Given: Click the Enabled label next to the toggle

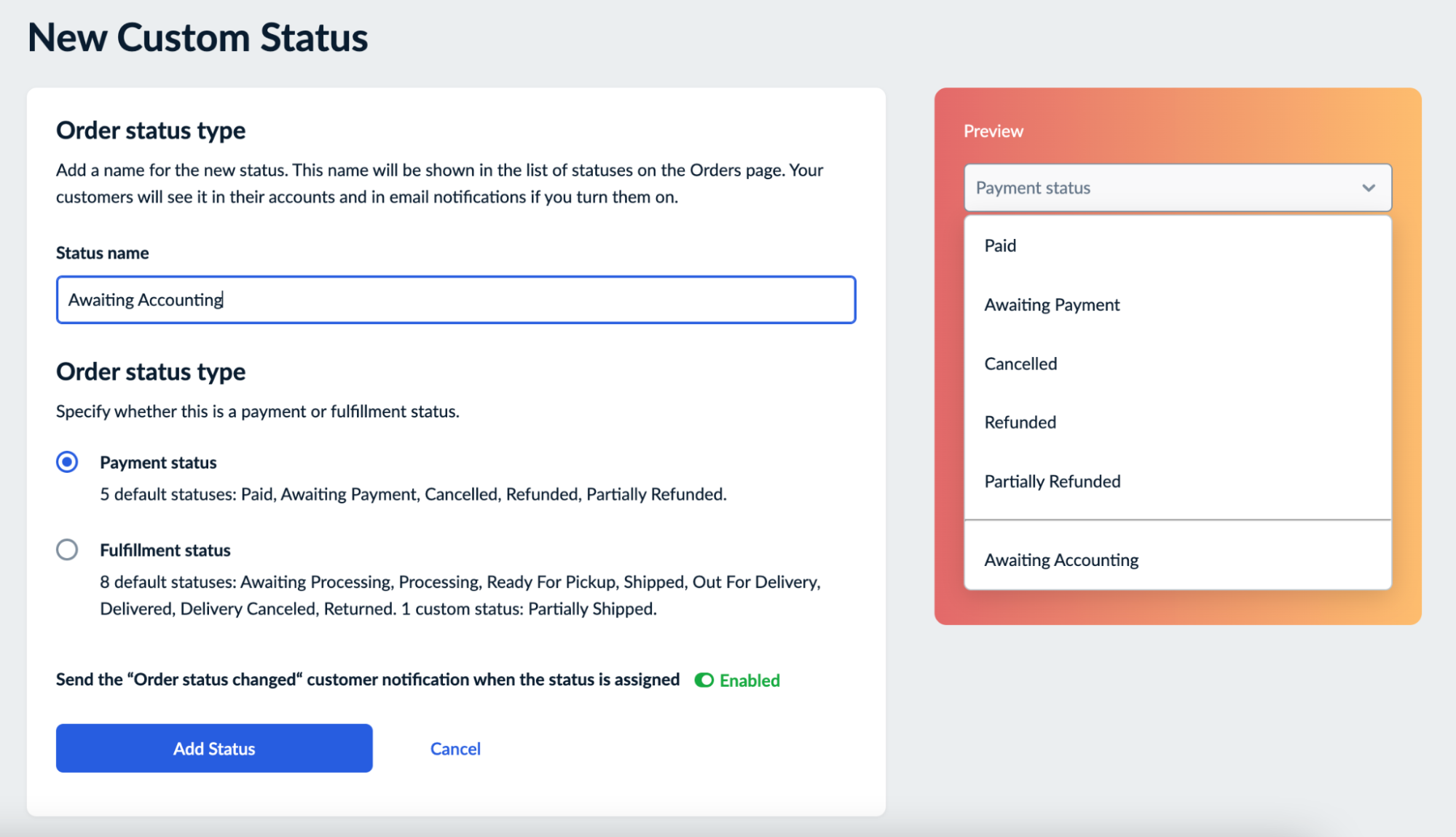Looking at the screenshot, I should click(749, 680).
